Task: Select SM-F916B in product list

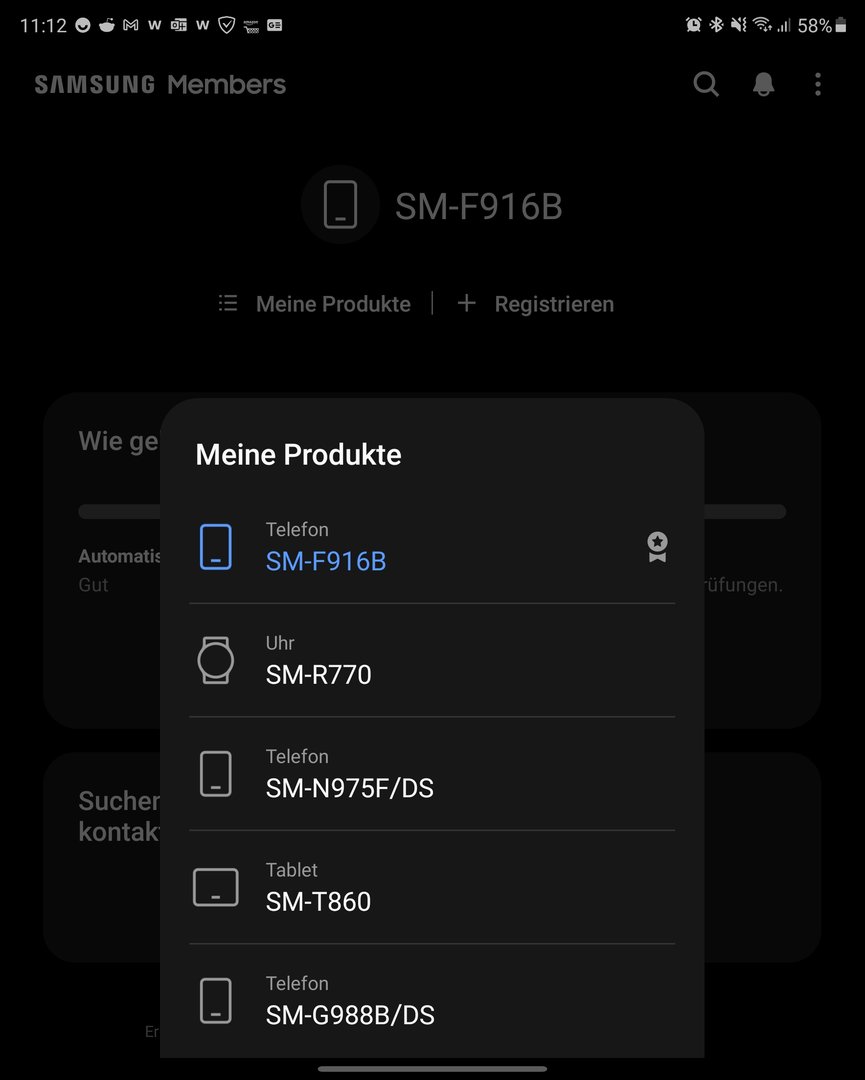Action: pyautogui.click(x=432, y=547)
